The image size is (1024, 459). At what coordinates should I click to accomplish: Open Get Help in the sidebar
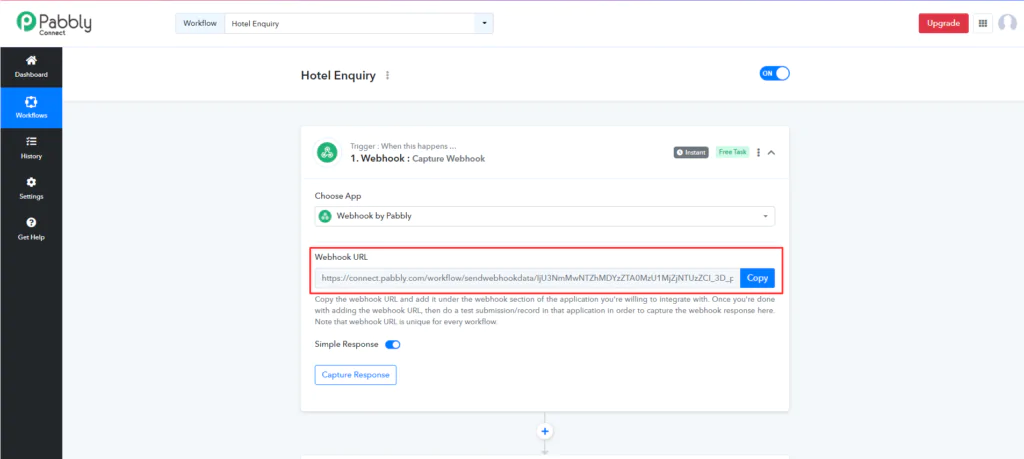point(31,229)
